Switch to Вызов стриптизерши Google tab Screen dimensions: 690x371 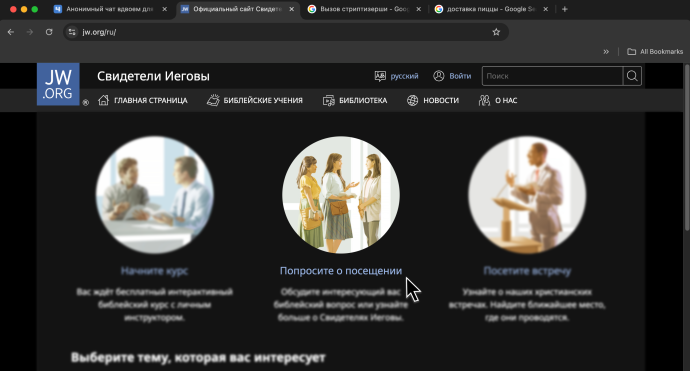364,9
